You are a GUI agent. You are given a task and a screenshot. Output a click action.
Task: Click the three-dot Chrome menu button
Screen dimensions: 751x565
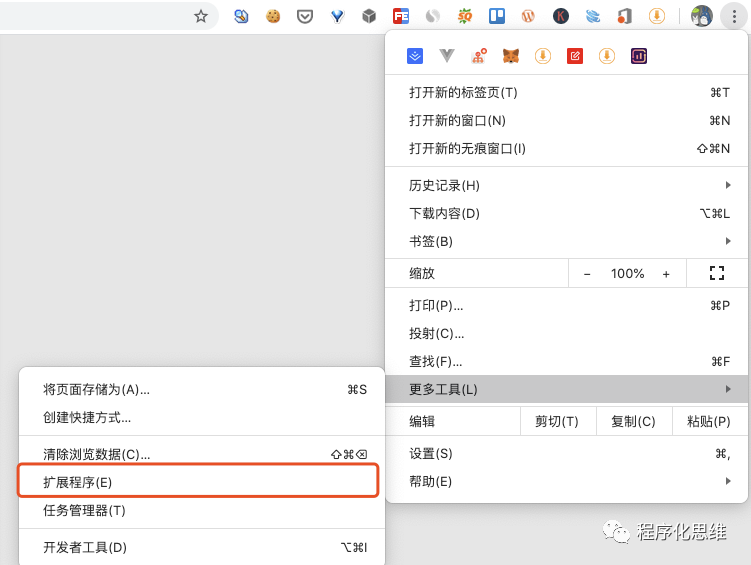734,16
